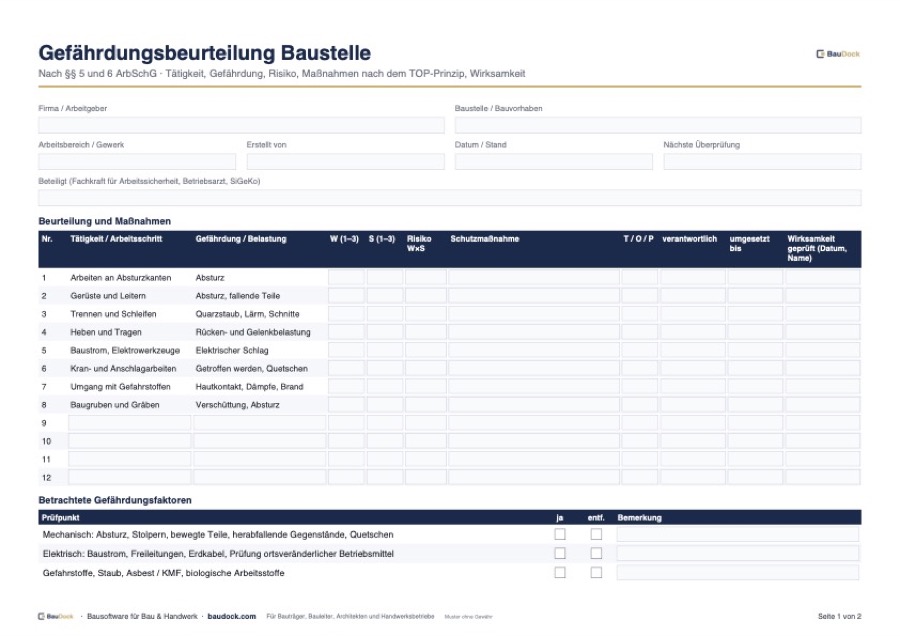Click the Gefährdung field in row 12
Viewport: 900px width, 636px height.
tap(259, 478)
